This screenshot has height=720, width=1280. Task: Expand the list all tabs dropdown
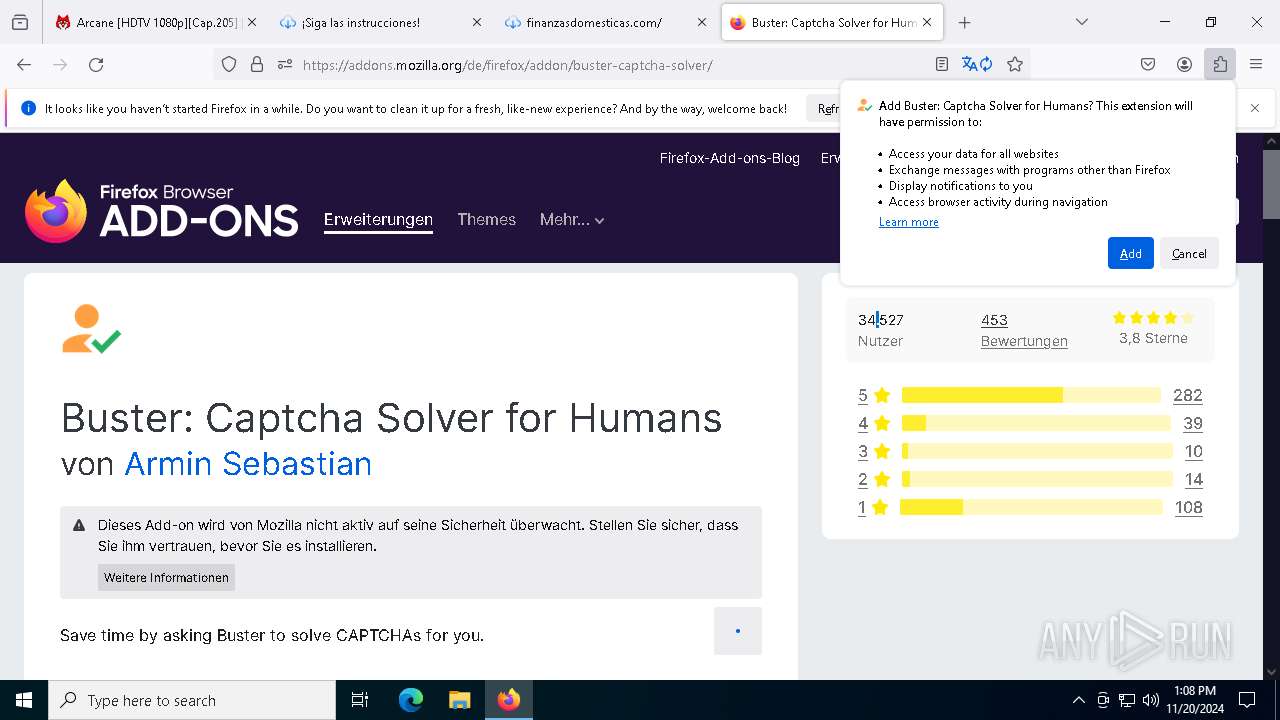point(1082,22)
